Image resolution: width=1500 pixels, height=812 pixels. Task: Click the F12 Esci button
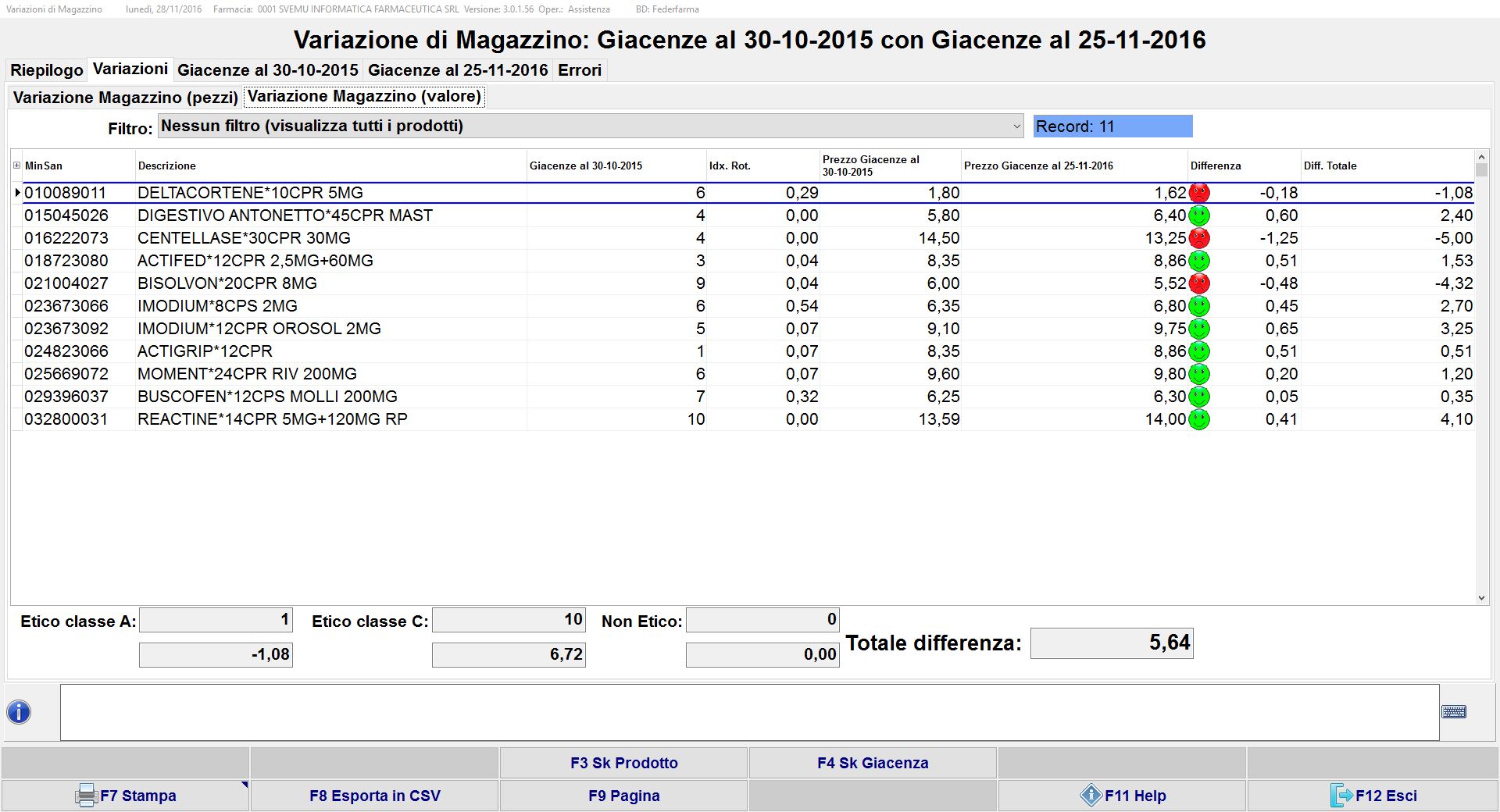[x=1373, y=796]
